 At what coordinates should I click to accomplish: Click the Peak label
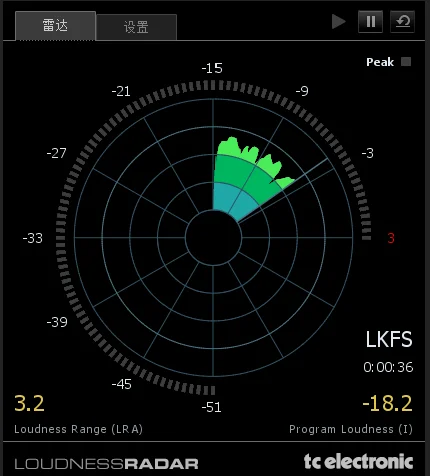[x=380, y=62]
